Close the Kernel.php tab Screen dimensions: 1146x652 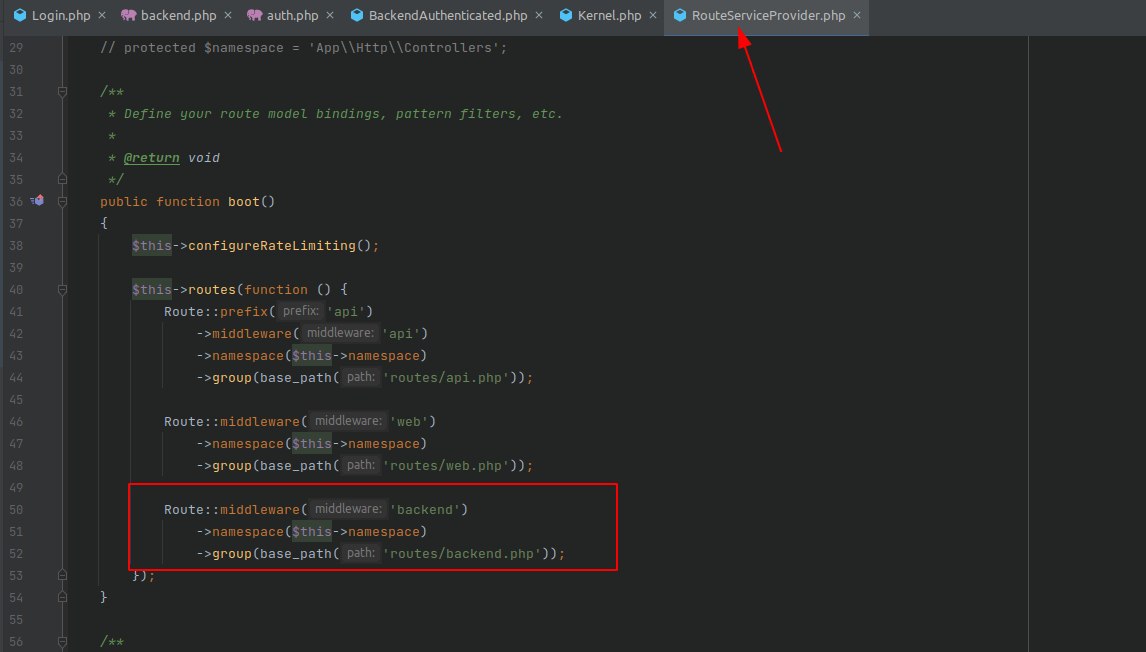pos(653,15)
